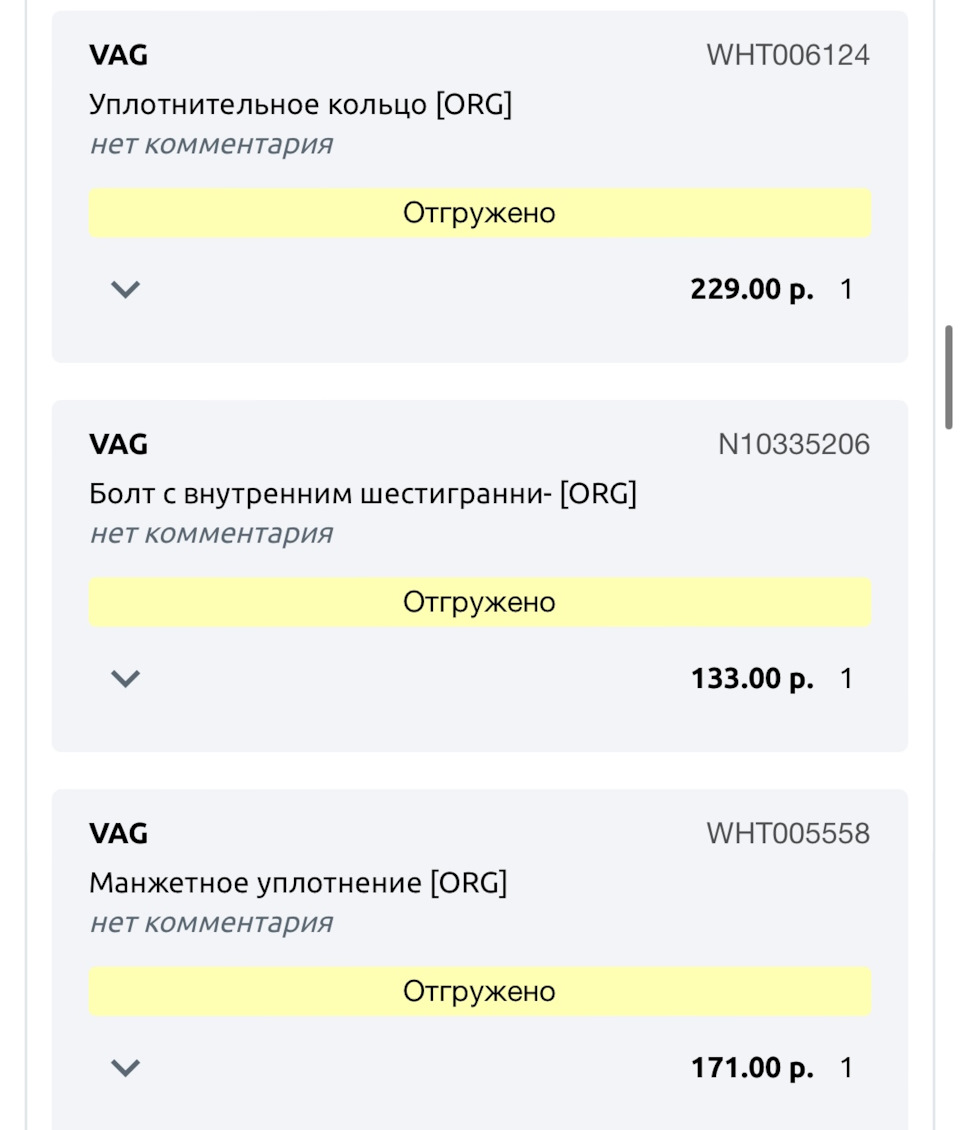
Task: Click the 171.00 р. price
Action: coord(751,1068)
